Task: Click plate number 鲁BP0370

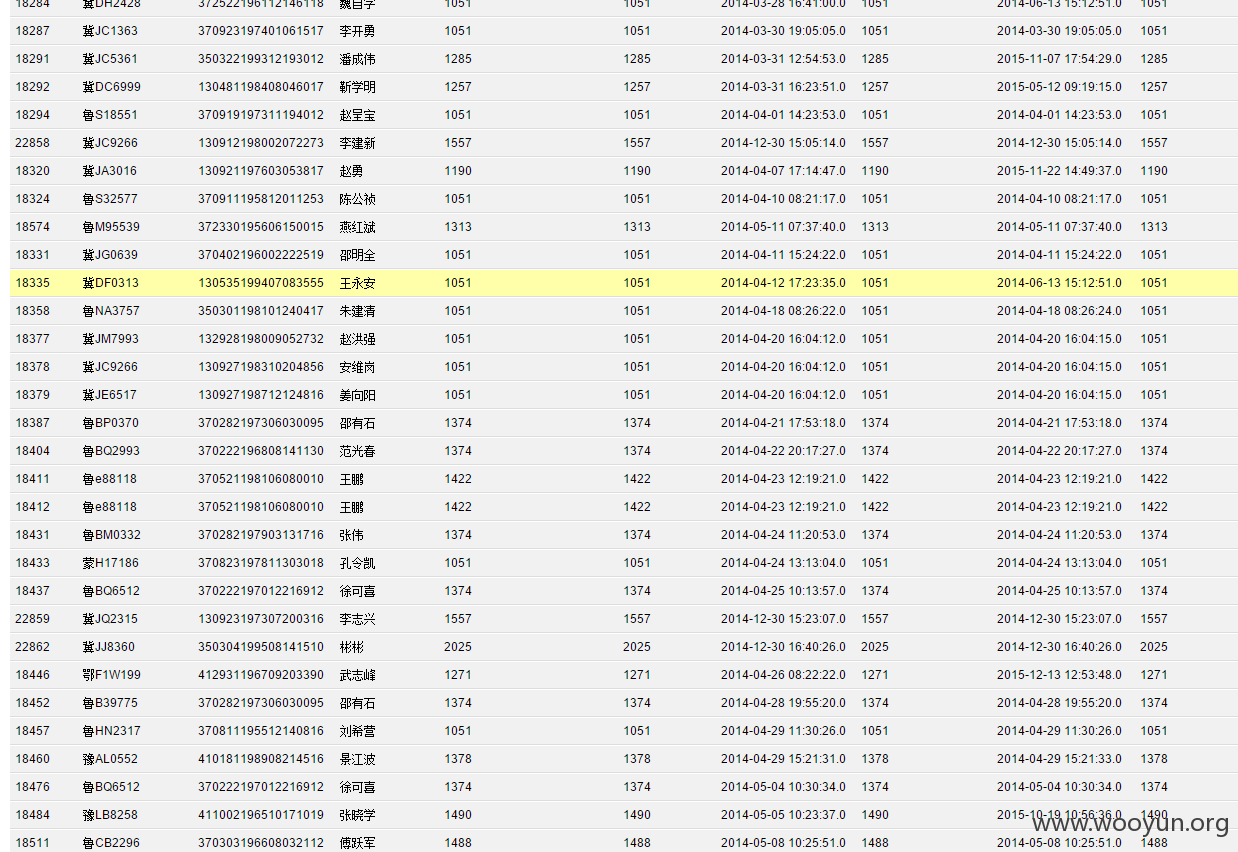Action: click(x=111, y=423)
